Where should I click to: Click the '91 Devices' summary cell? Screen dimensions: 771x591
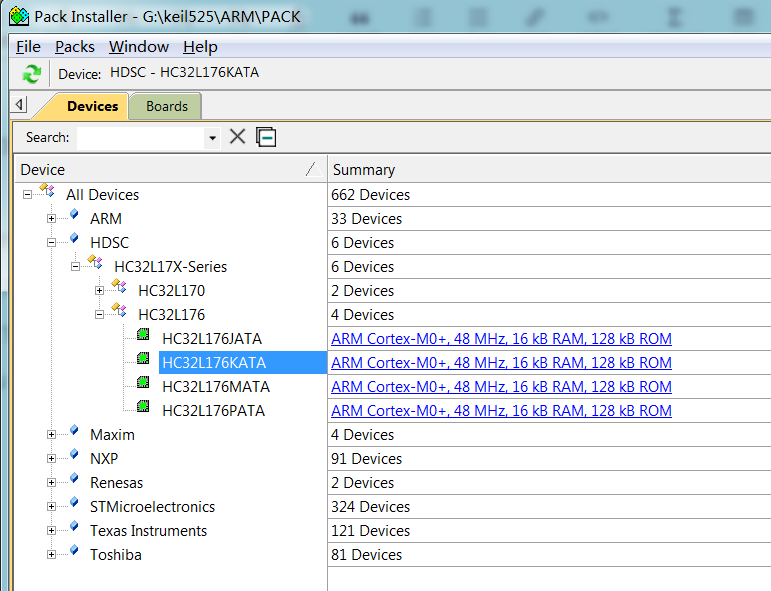pyautogui.click(x=366, y=459)
